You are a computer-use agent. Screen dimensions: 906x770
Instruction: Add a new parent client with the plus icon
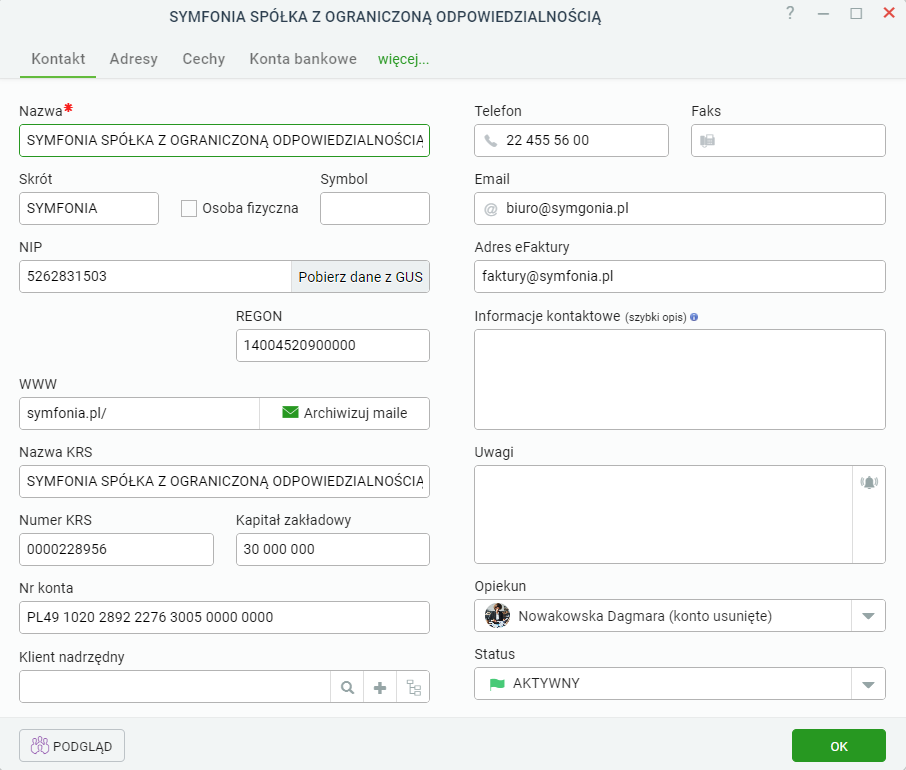(x=380, y=687)
